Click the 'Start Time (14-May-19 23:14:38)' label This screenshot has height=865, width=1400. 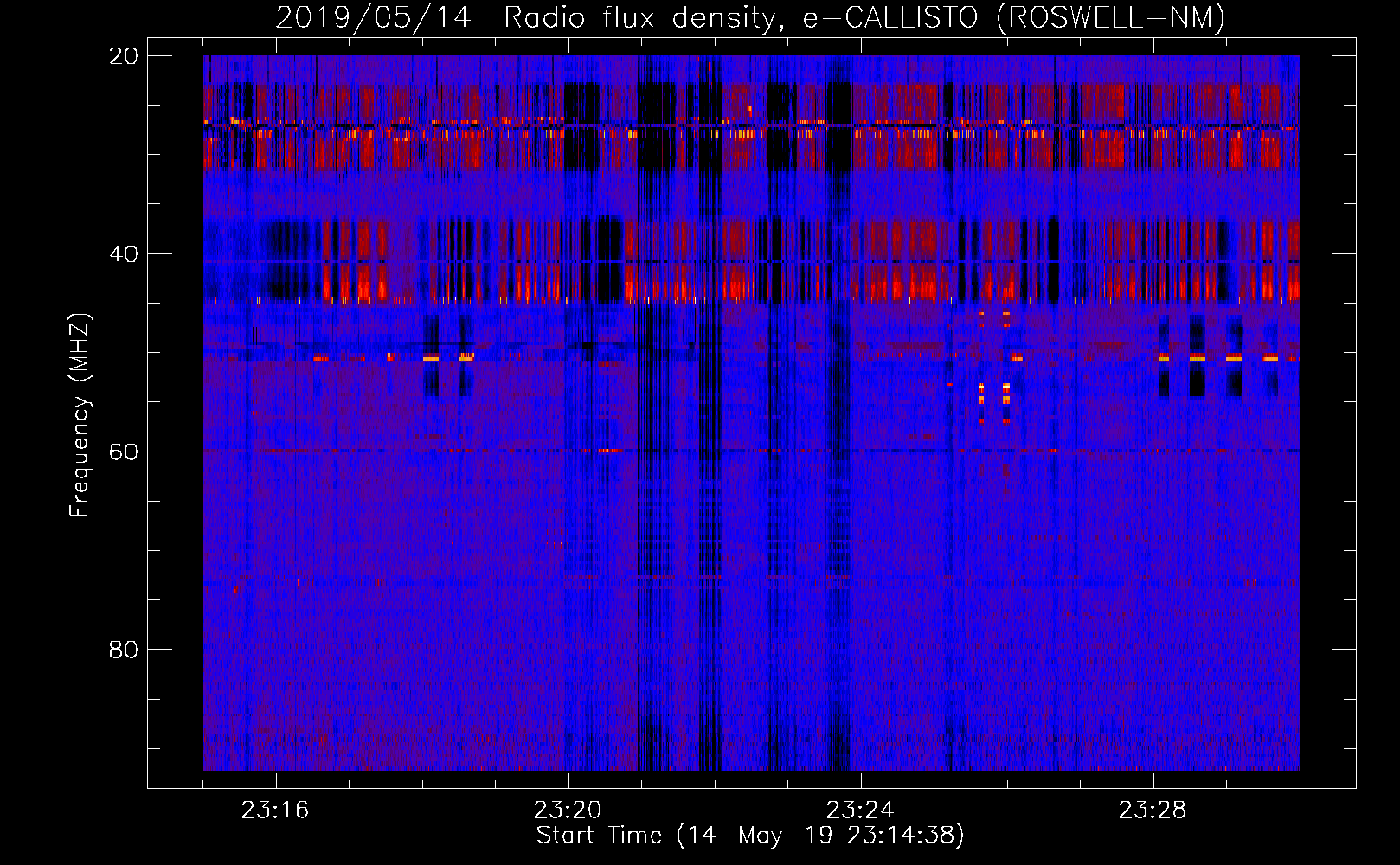750,836
